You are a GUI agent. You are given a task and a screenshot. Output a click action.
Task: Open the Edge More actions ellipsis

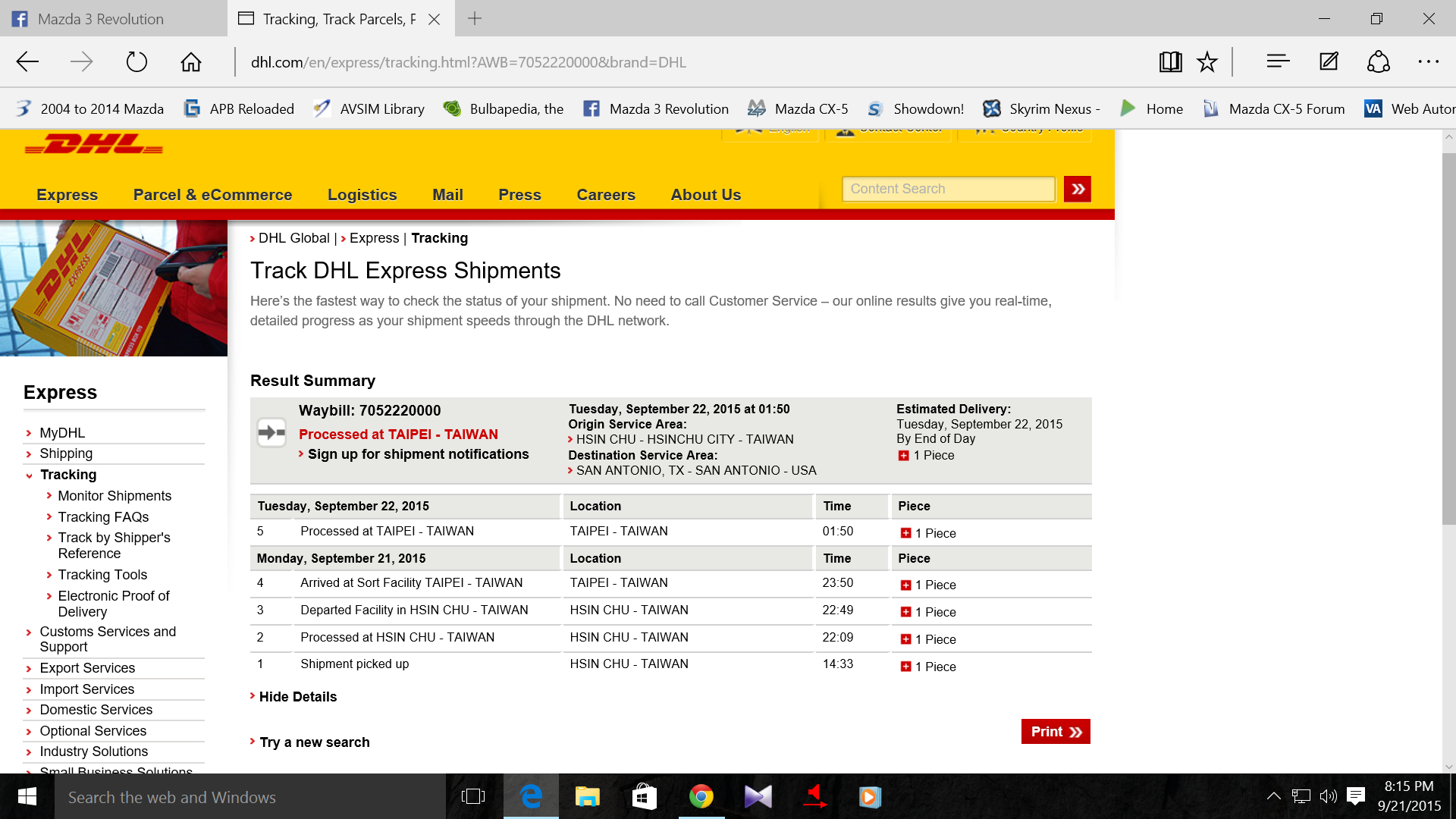coord(1429,61)
